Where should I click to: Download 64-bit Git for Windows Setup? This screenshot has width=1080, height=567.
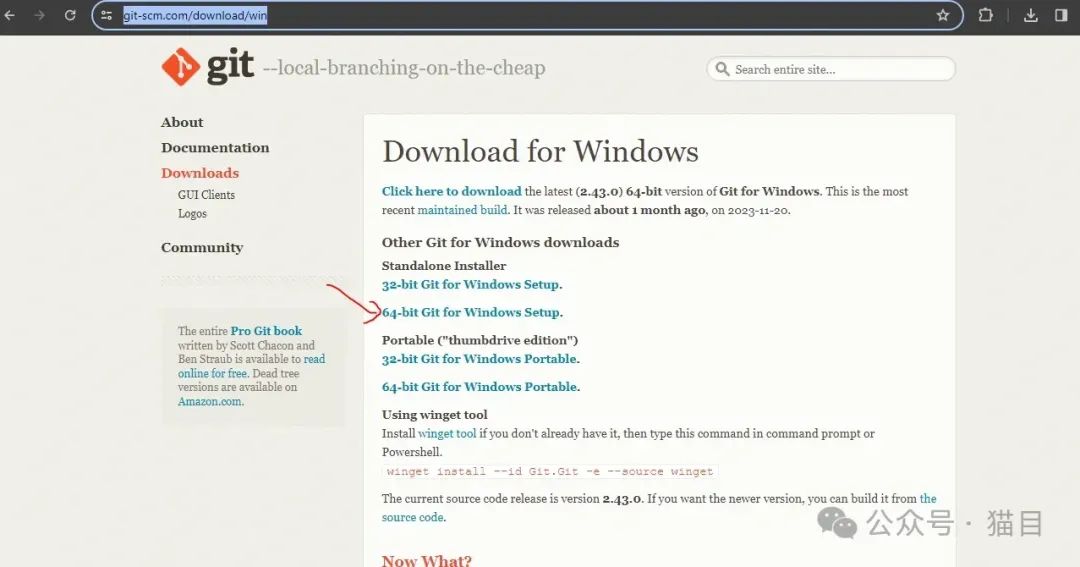coord(472,313)
